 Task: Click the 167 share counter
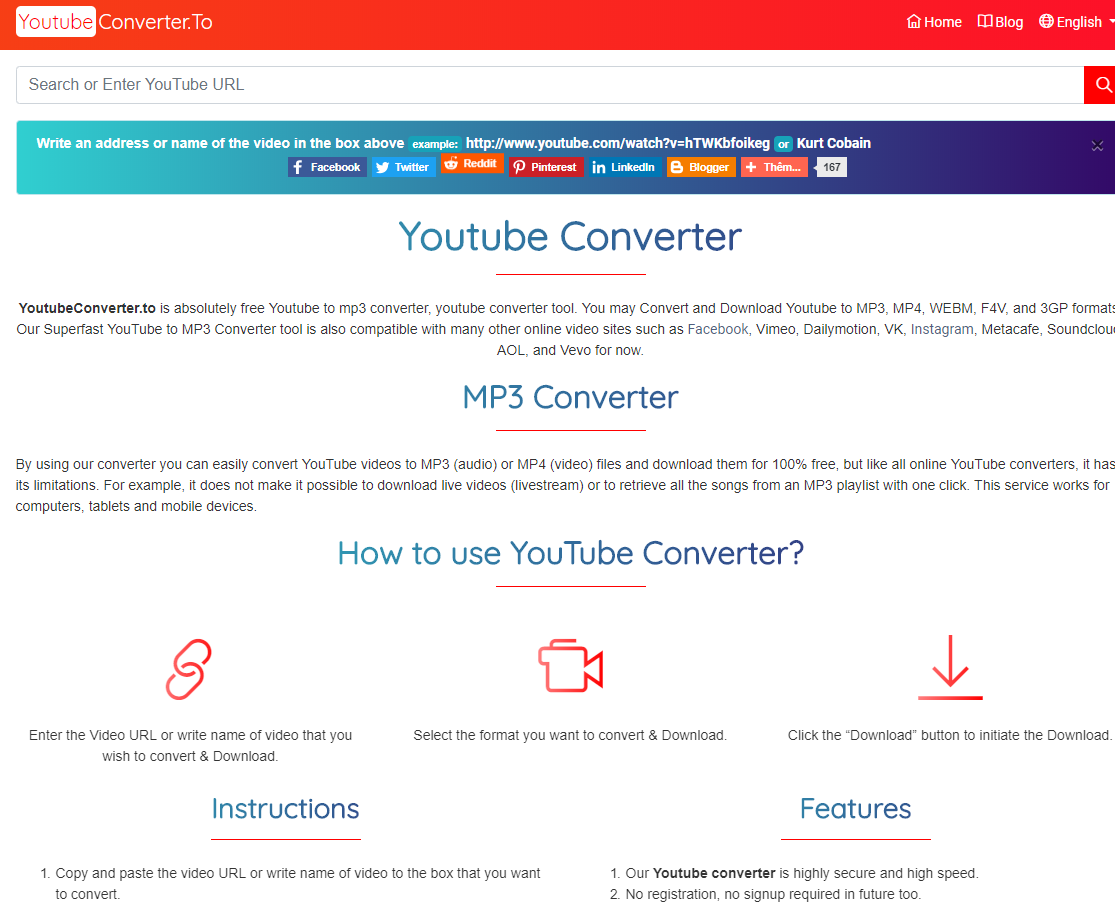point(831,167)
